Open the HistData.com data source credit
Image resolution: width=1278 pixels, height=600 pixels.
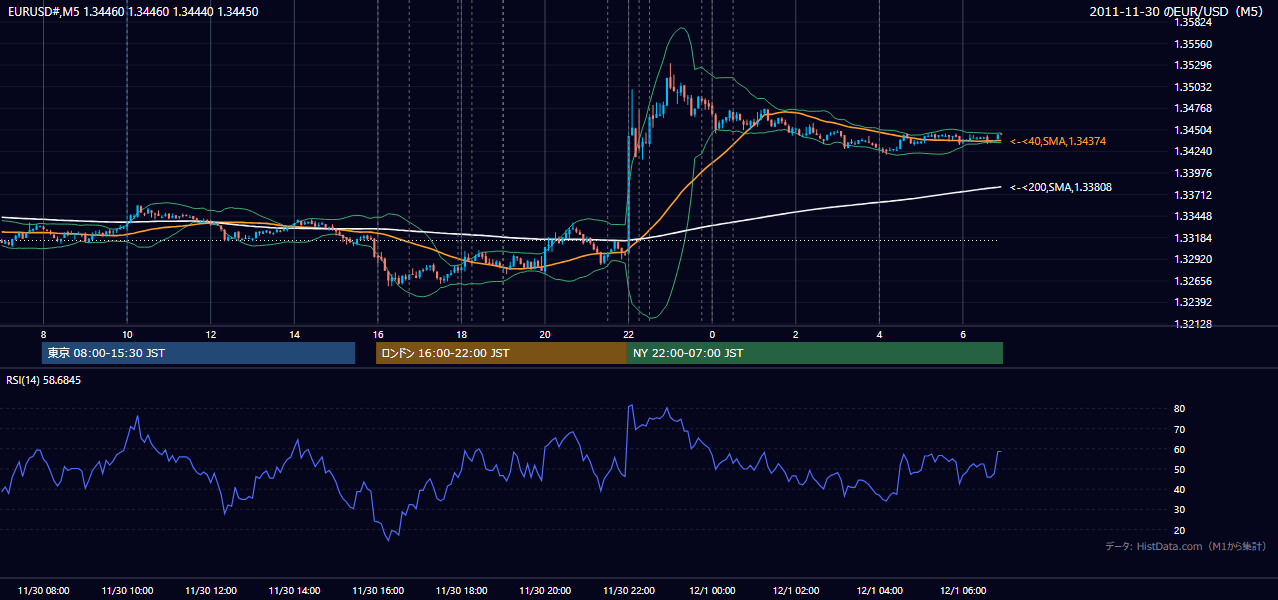coord(1186,546)
